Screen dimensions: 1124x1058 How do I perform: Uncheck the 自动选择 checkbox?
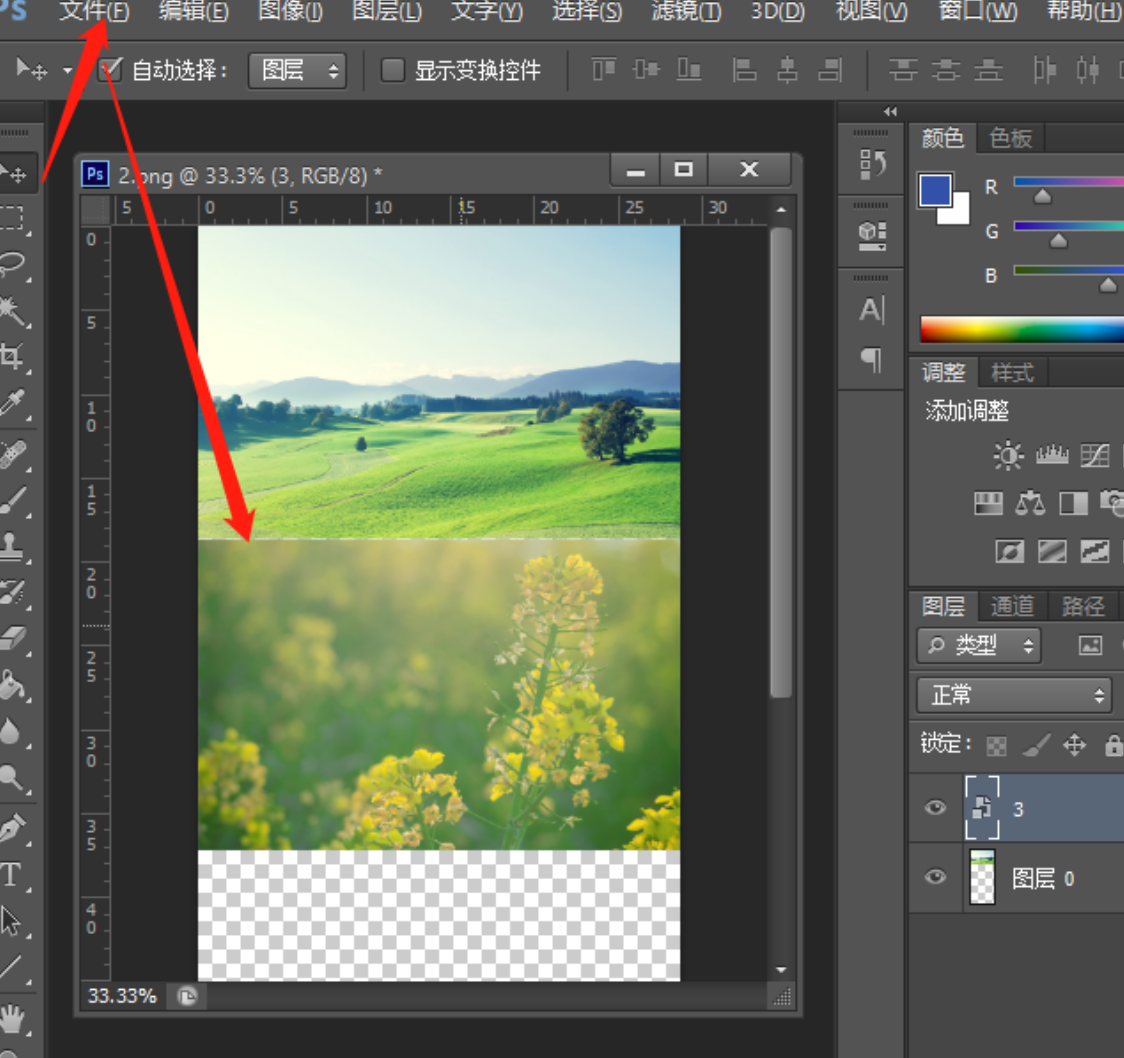click(110, 70)
